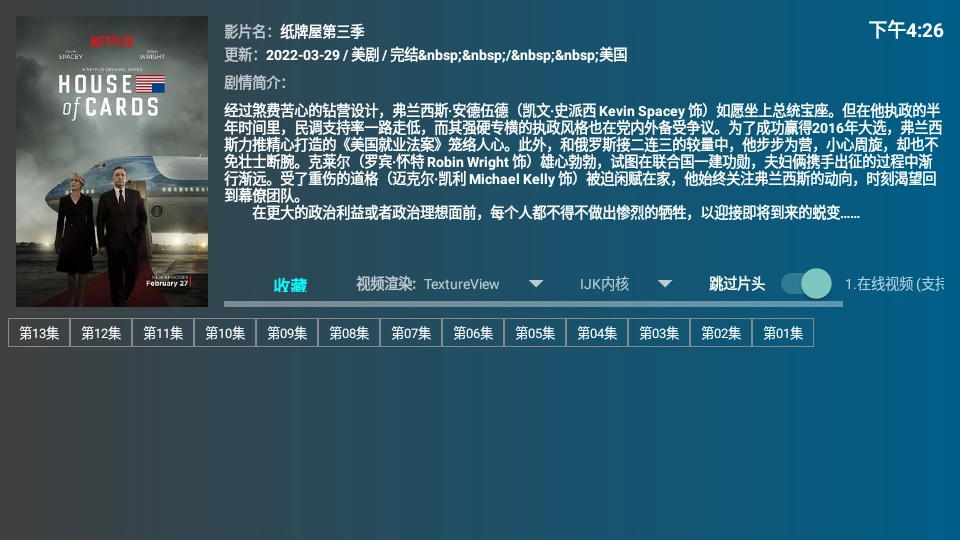Choose episode 第09集
The width and height of the screenshot is (960, 540).
pos(287,334)
